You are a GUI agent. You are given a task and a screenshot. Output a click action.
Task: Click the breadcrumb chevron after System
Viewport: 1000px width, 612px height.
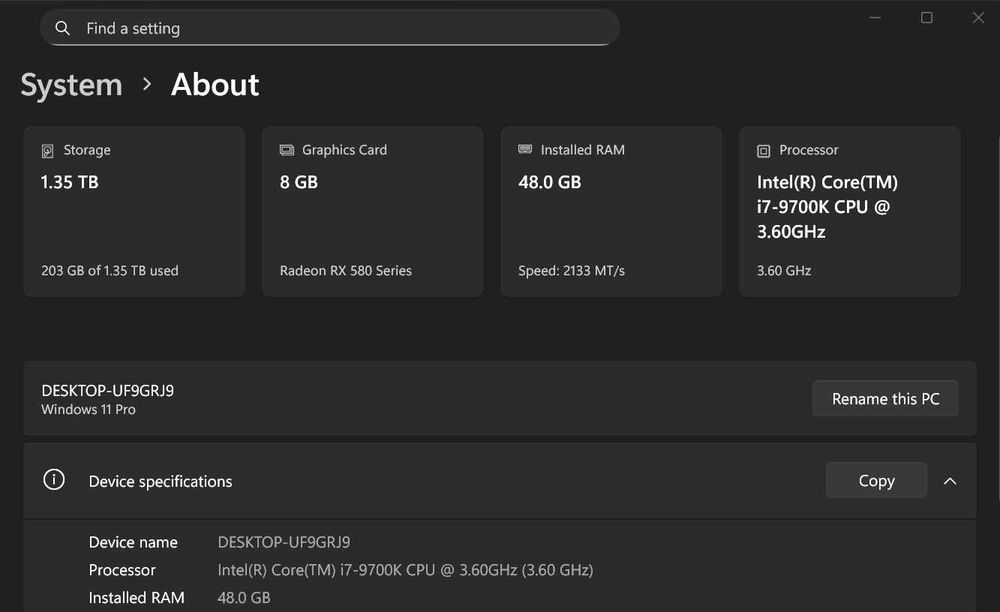147,84
